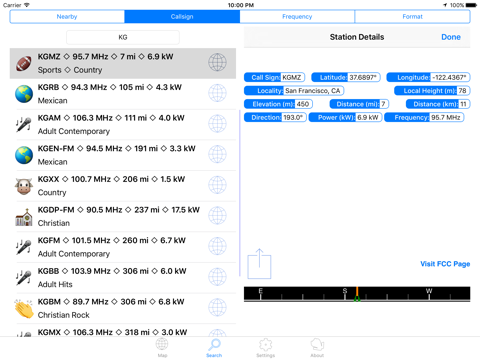Open web globe for KGAM row
The image size is (480, 360).
coord(217,124)
